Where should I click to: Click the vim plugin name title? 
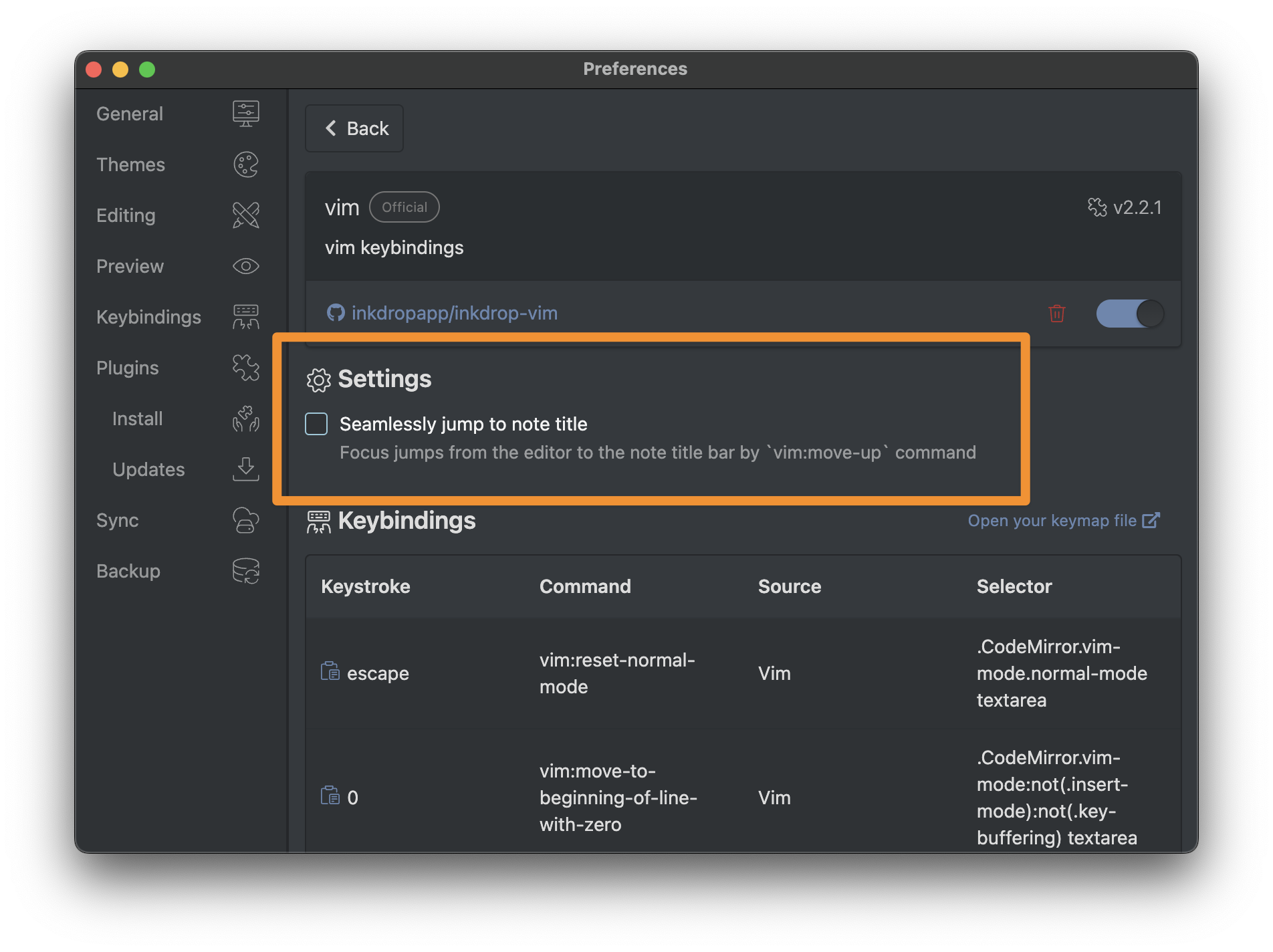click(342, 207)
